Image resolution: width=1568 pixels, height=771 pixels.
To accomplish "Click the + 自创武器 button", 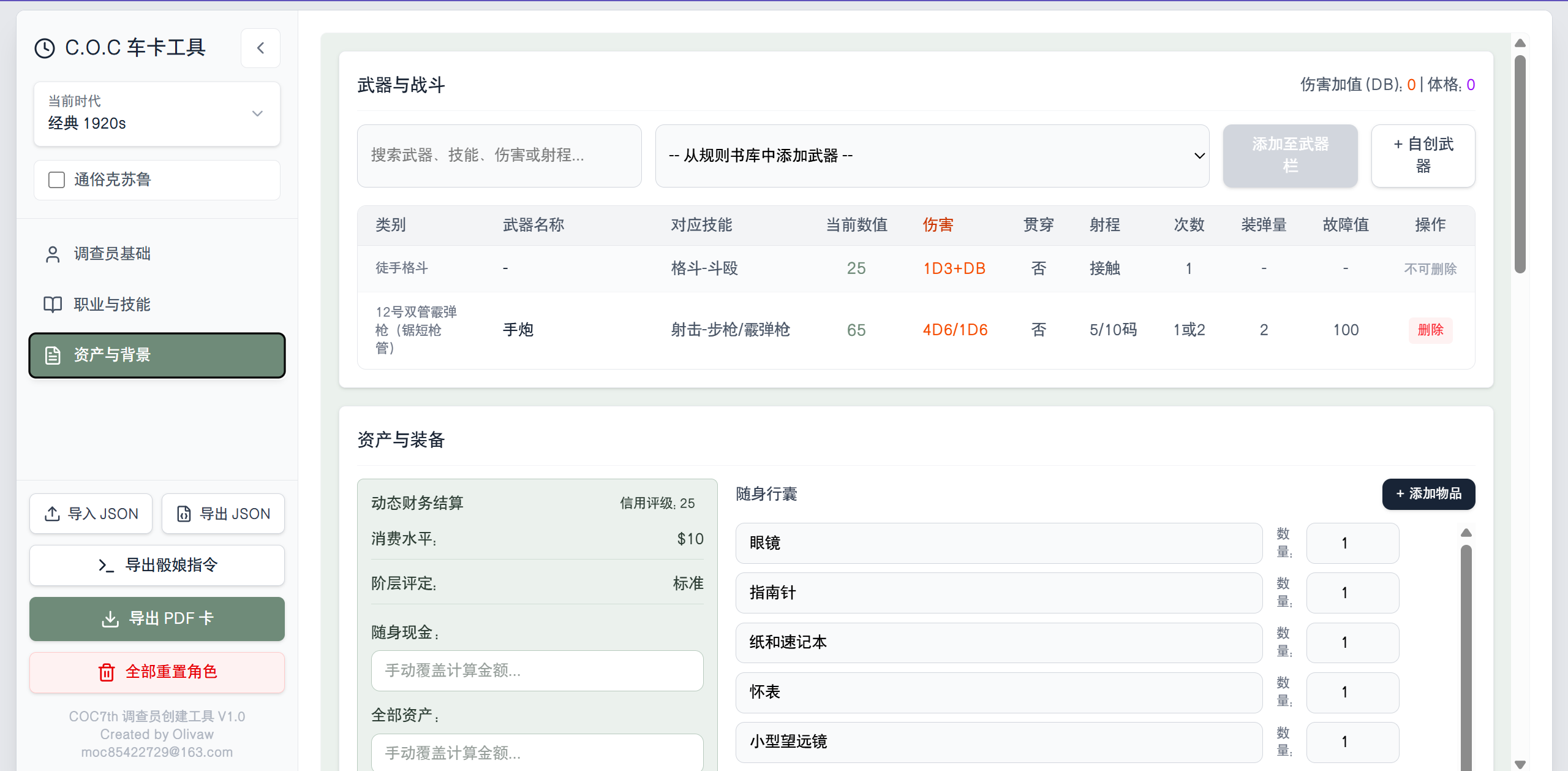I will pos(1423,156).
